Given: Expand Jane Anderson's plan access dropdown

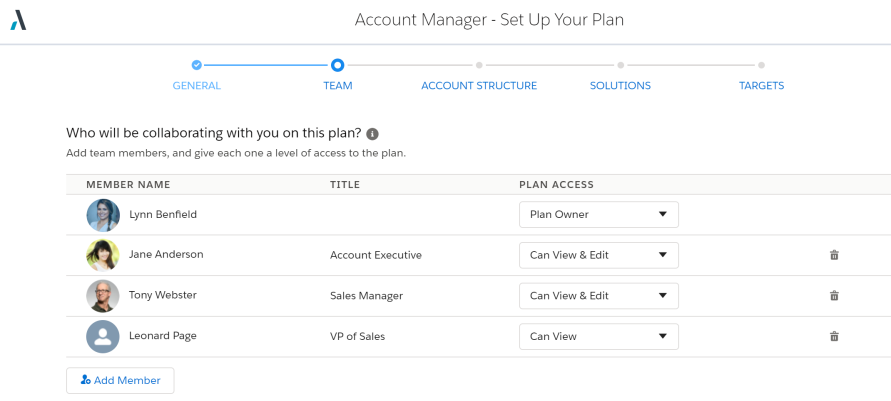Looking at the screenshot, I should 599,255.
